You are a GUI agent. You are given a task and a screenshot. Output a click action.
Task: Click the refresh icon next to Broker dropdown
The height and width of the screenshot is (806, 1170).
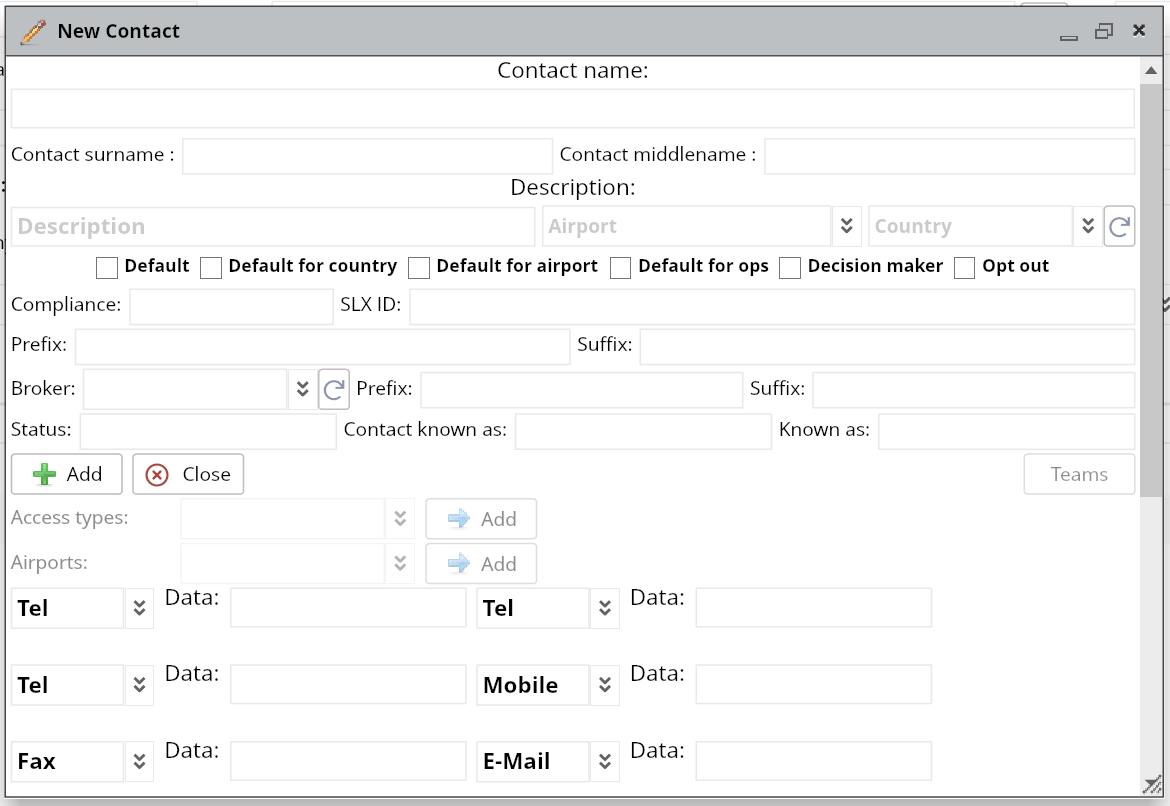click(333, 390)
